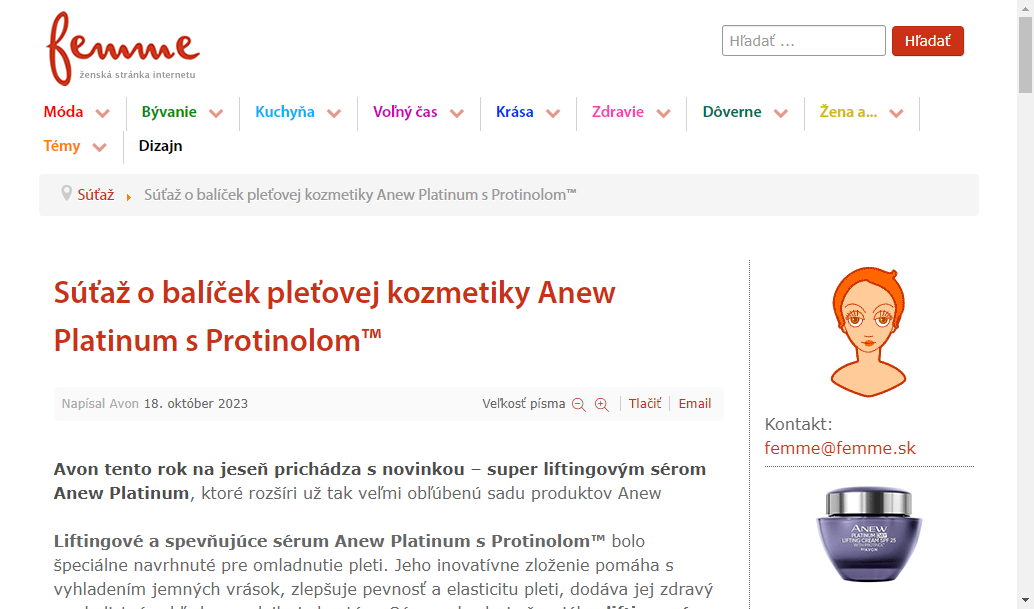Expand the Žena a... menu chevron
The width and height of the screenshot is (1034, 609).
[x=896, y=113]
